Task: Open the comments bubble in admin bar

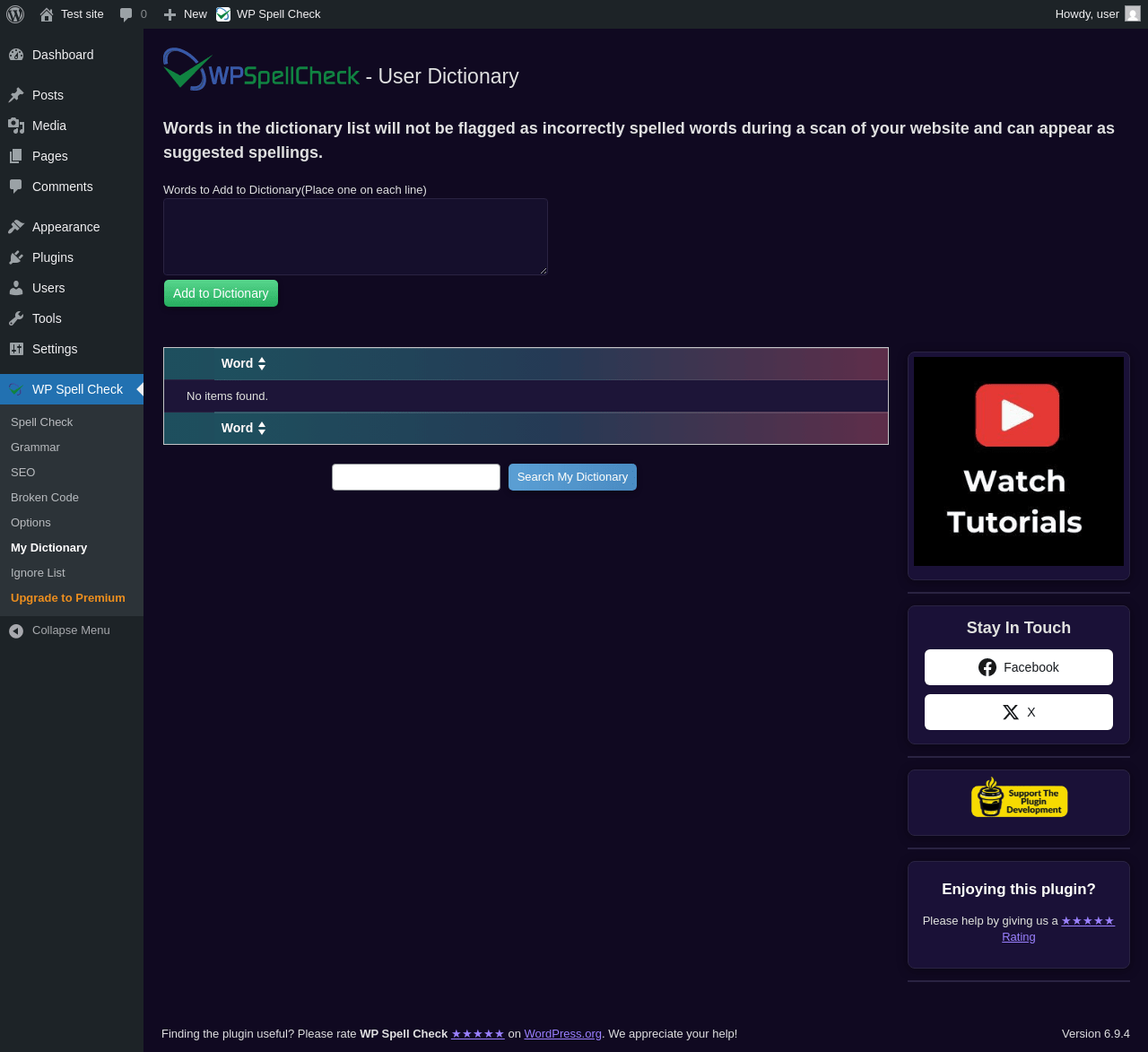Action: click(126, 14)
